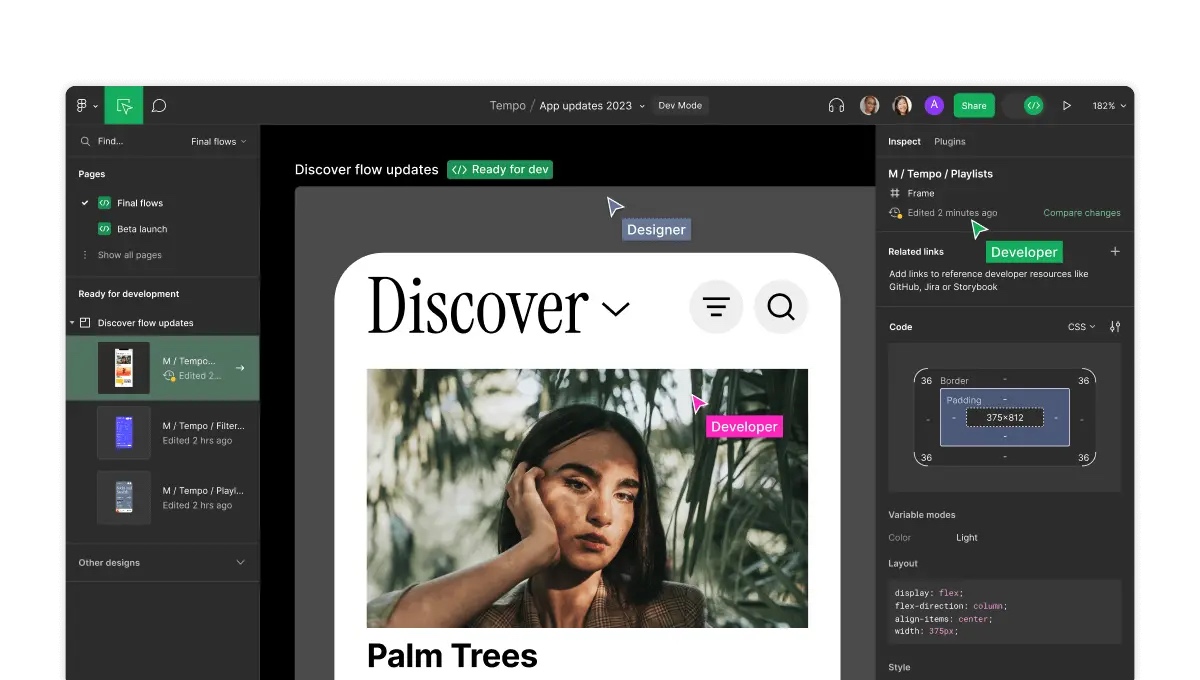1200x680 pixels.
Task: Click the 'M / Tempo / Playlists' title in Inspect panel
Action: (x=941, y=174)
